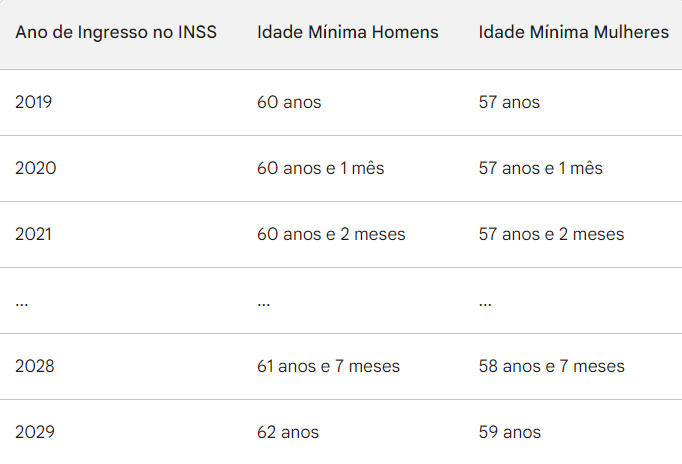This screenshot has height=464, width=682.
Task: Click the '60 anos' men's age cell
Action: tap(289, 102)
